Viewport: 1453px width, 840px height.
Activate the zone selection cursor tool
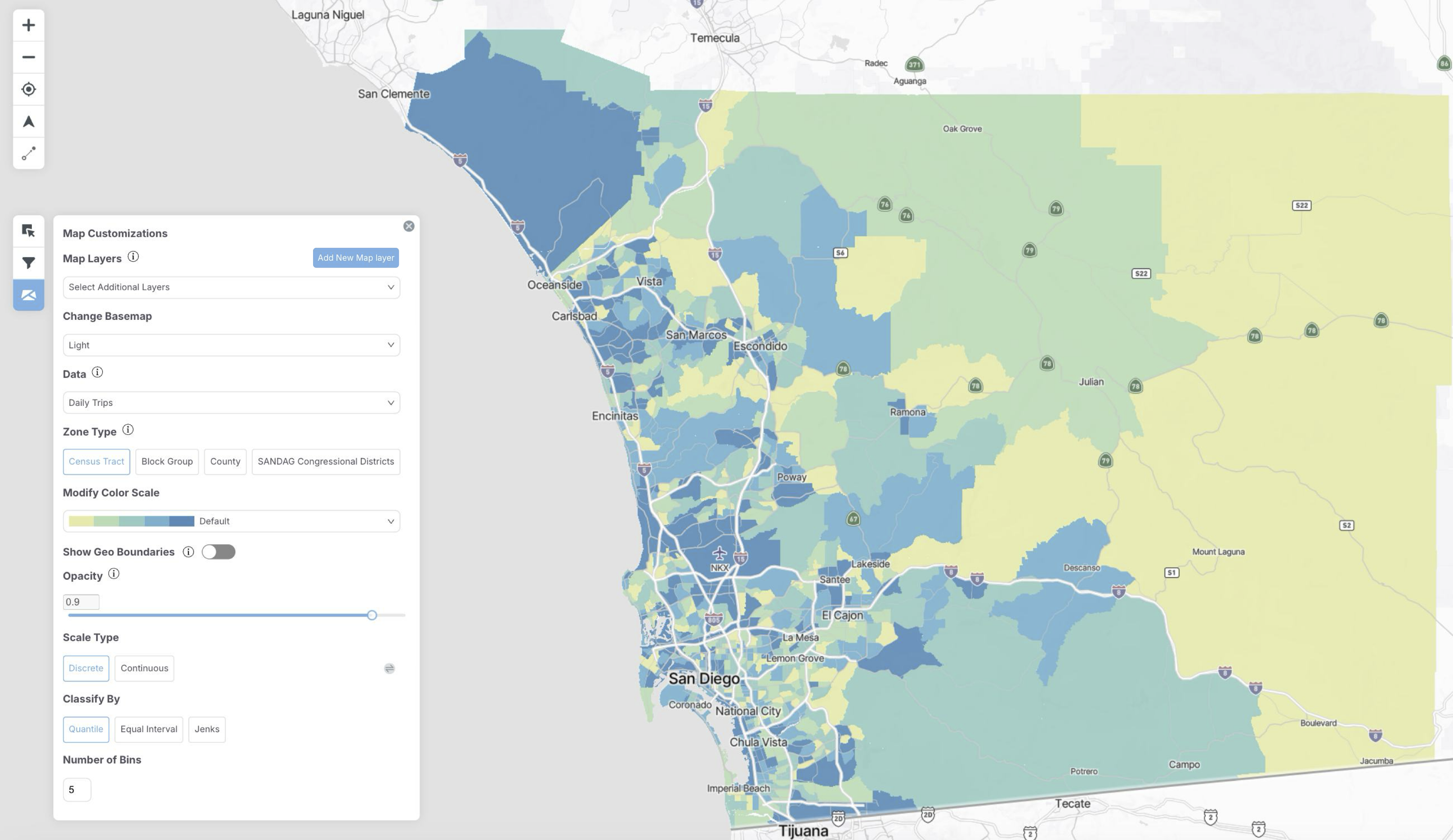pyautogui.click(x=28, y=231)
